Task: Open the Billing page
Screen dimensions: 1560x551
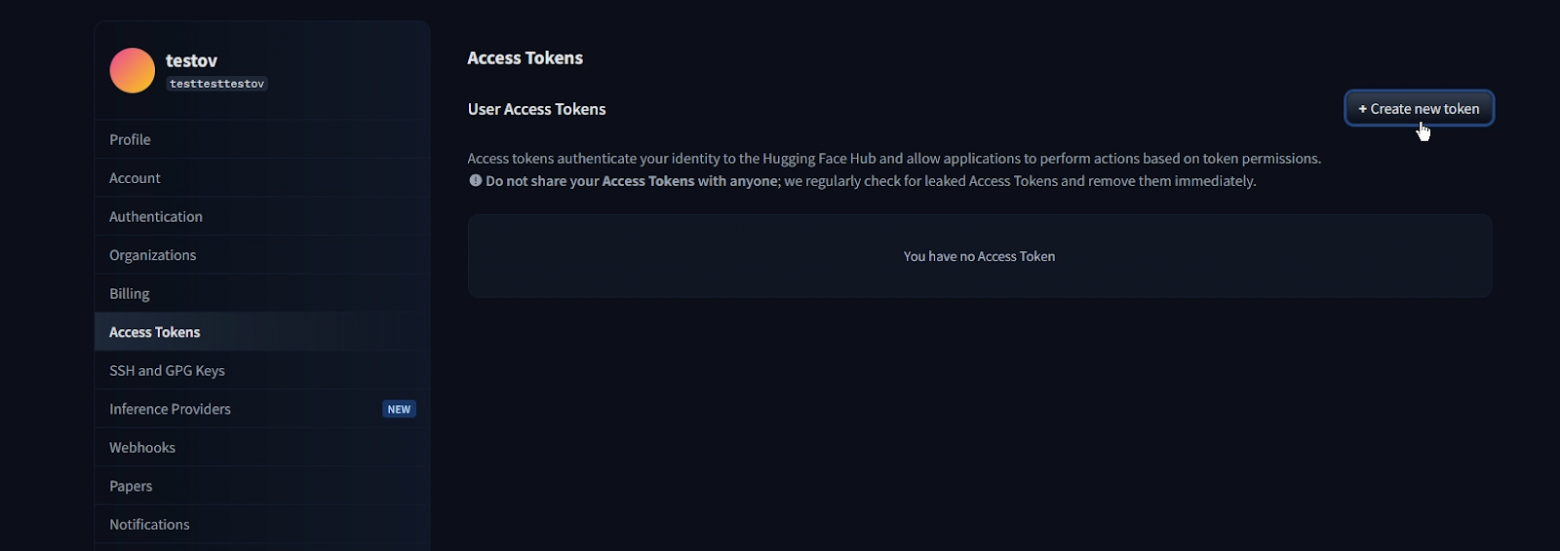Action: point(129,294)
